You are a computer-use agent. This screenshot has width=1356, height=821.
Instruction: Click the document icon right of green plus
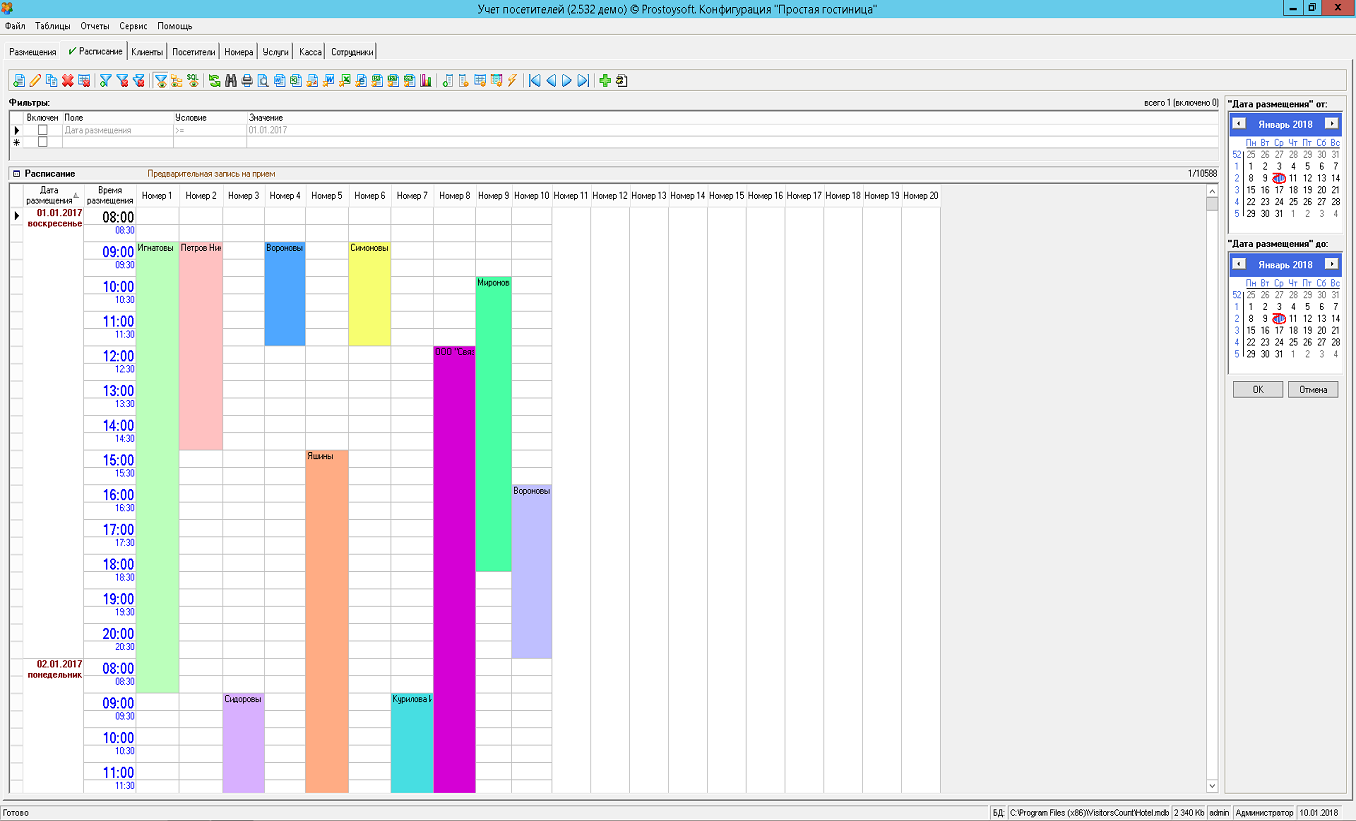coord(621,80)
